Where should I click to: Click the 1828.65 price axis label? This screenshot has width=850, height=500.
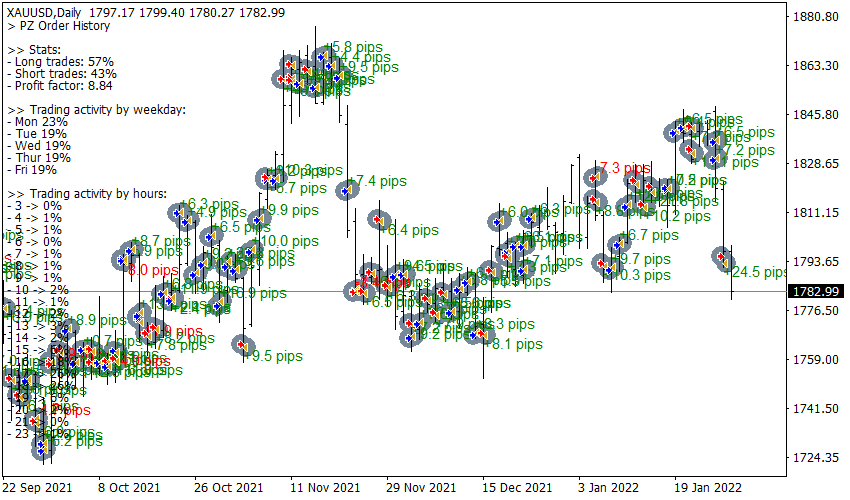(815, 164)
